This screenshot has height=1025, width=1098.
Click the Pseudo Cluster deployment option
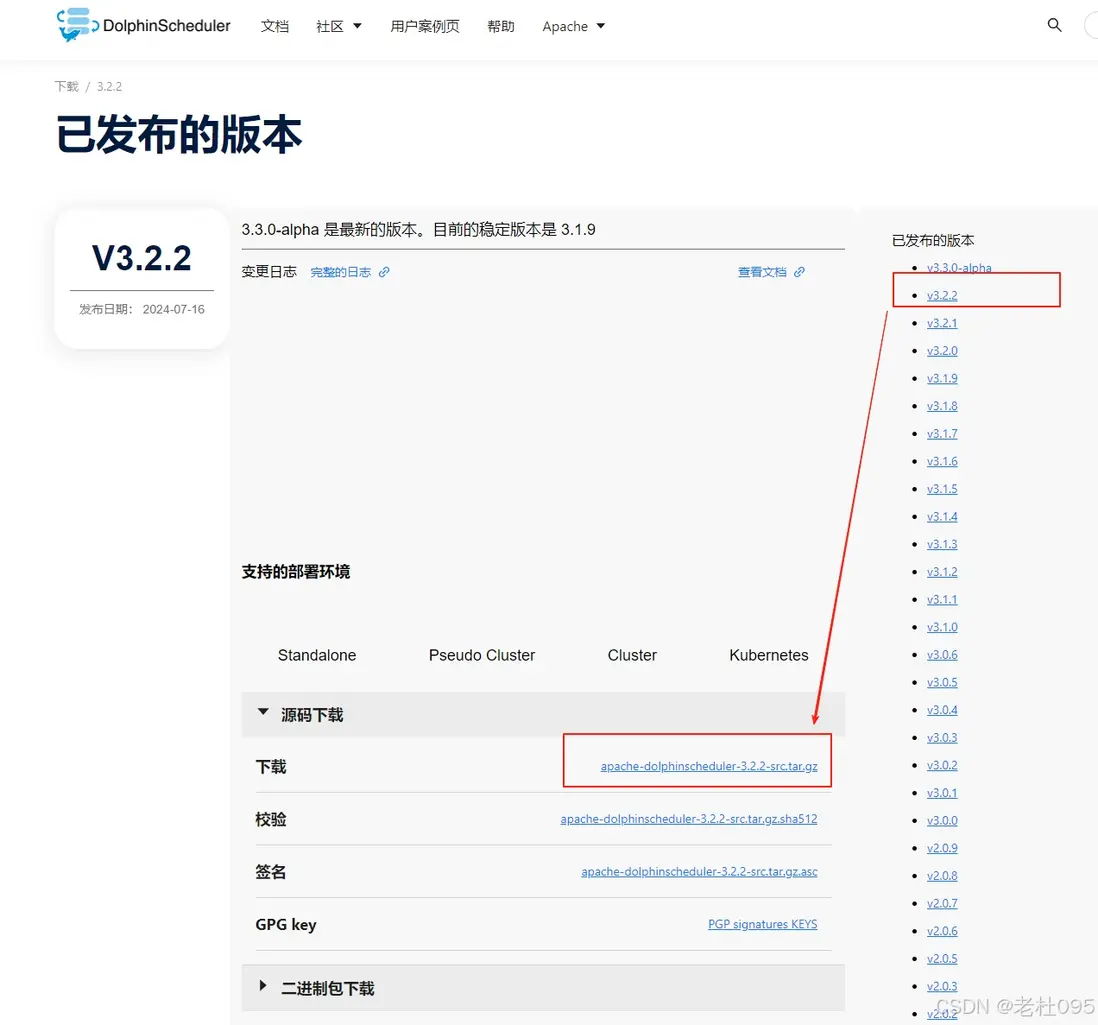(x=482, y=655)
